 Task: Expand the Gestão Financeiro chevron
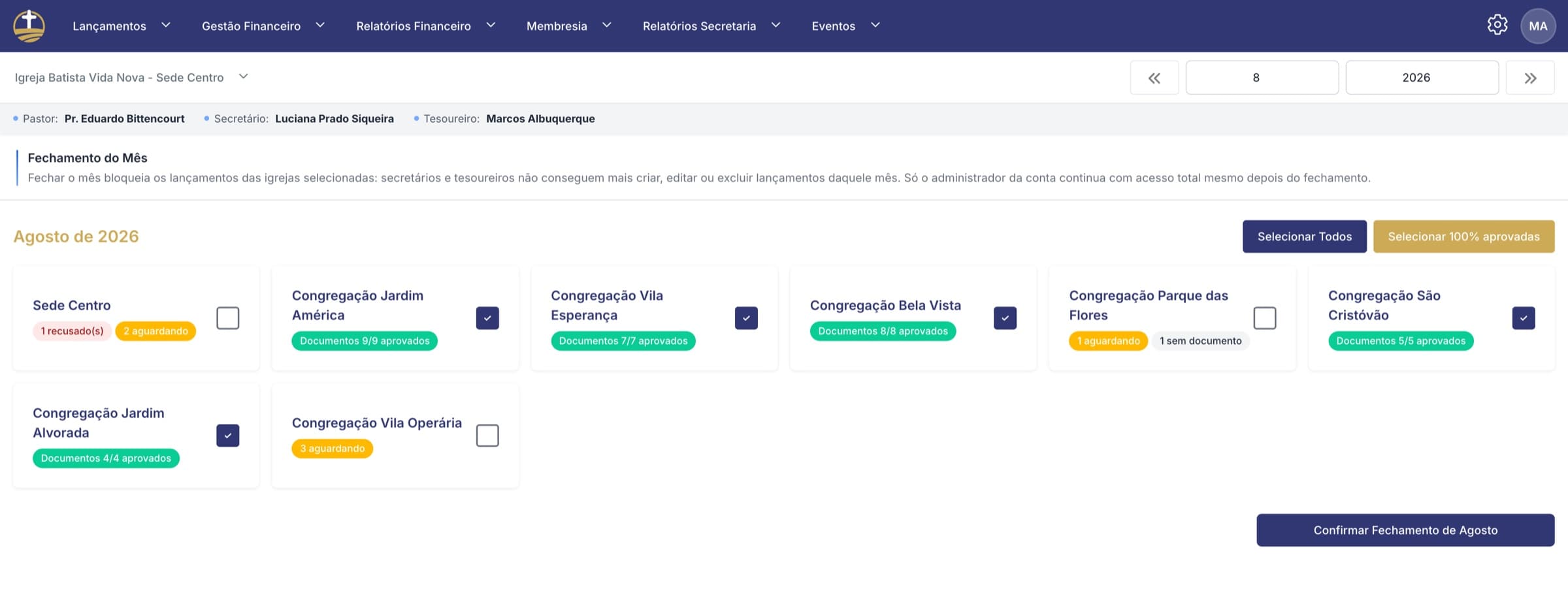(x=320, y=25)
